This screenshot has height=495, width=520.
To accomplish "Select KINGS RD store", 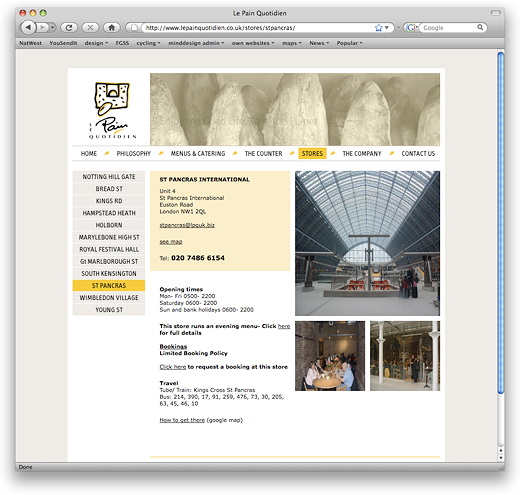I will (x=109, y=201).
